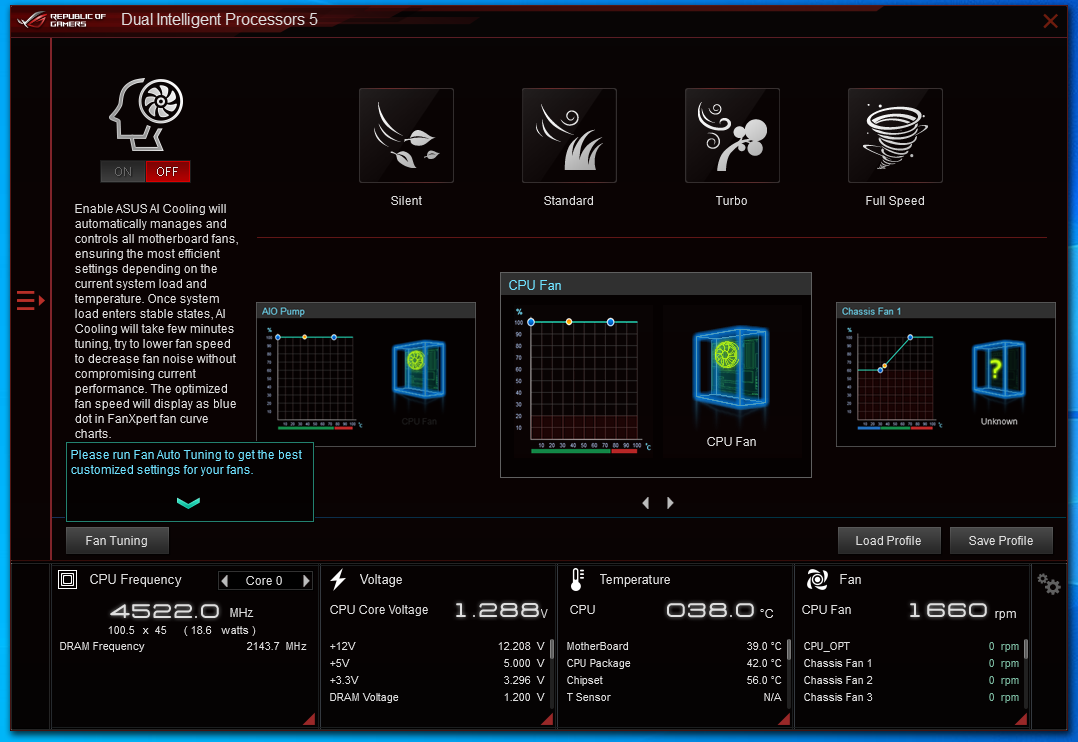Select the Turbo fan mode icon
Image resolution: width=1078 pixels, height=742 pixels.
pyautogui.click(x=732, y=135)
